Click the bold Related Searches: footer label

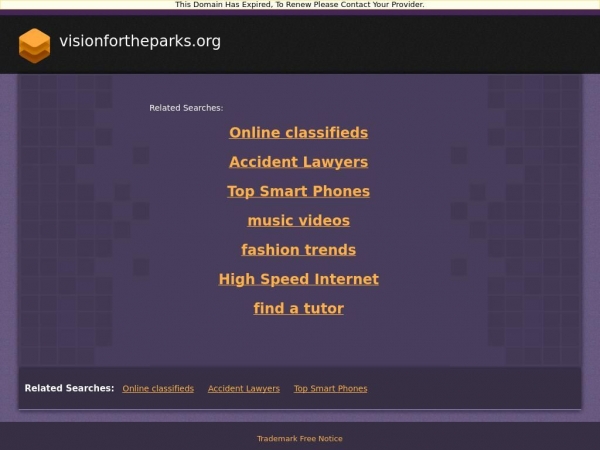tap(69, 388)
